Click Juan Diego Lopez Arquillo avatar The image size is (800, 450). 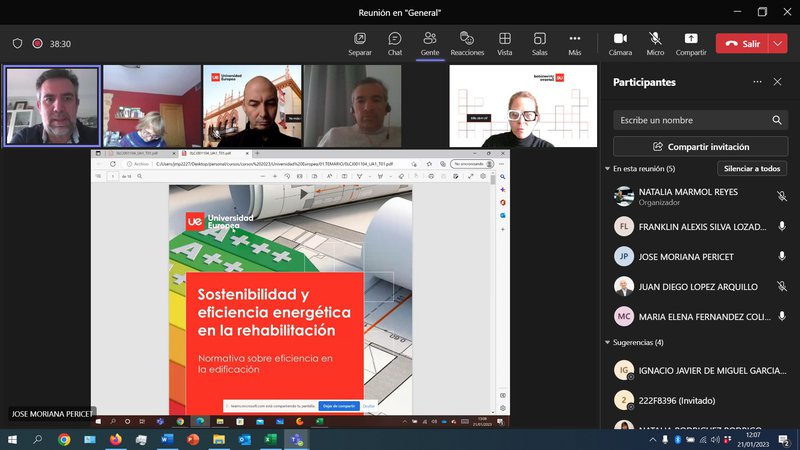click(623, 286)
